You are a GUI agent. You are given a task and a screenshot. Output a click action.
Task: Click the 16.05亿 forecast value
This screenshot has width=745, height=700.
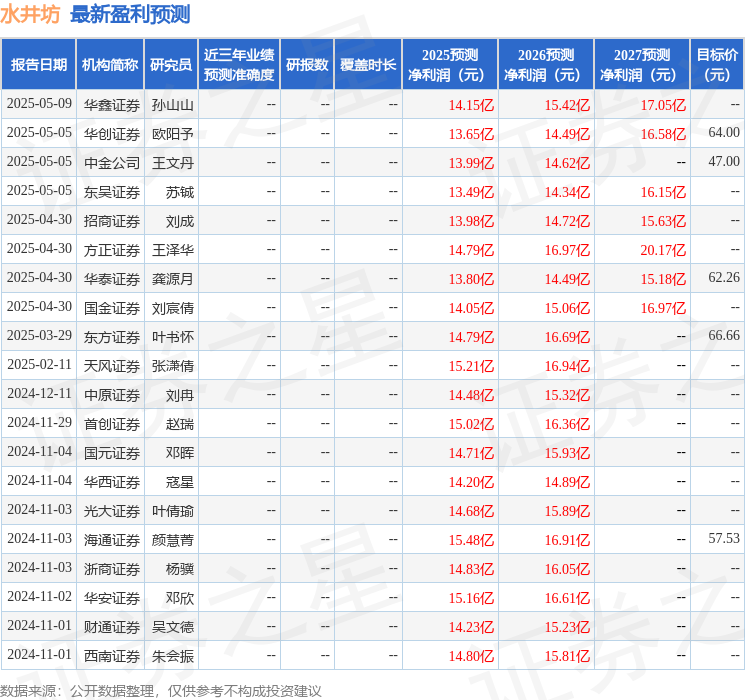click(567, 569)
